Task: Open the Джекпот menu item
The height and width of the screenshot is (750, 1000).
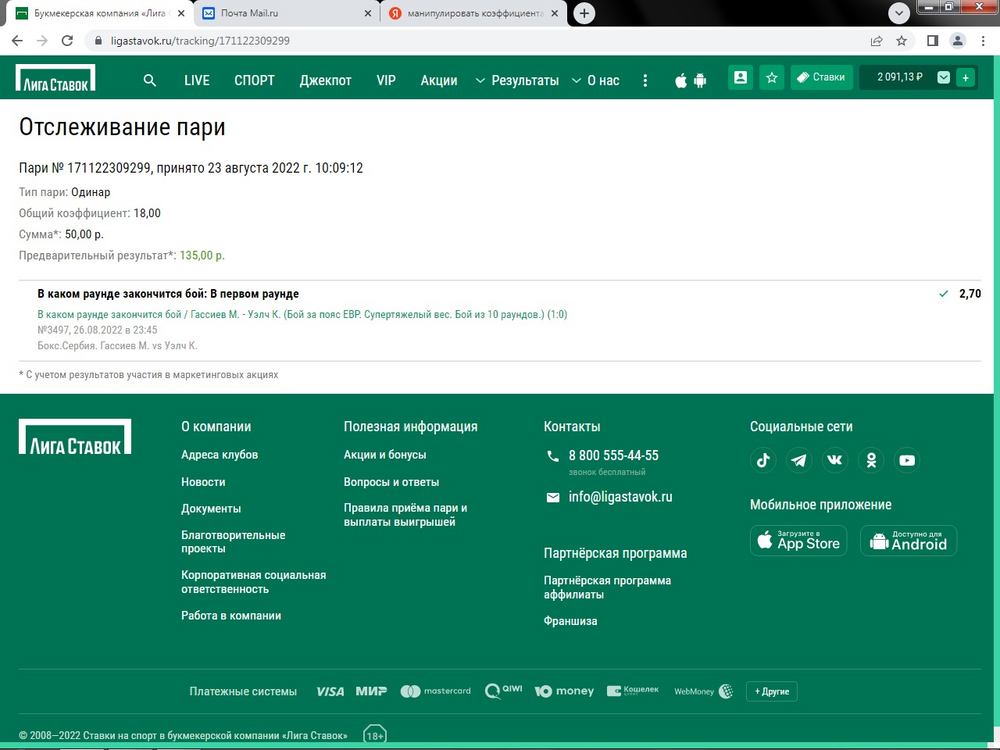Action: tap(325, 80)
